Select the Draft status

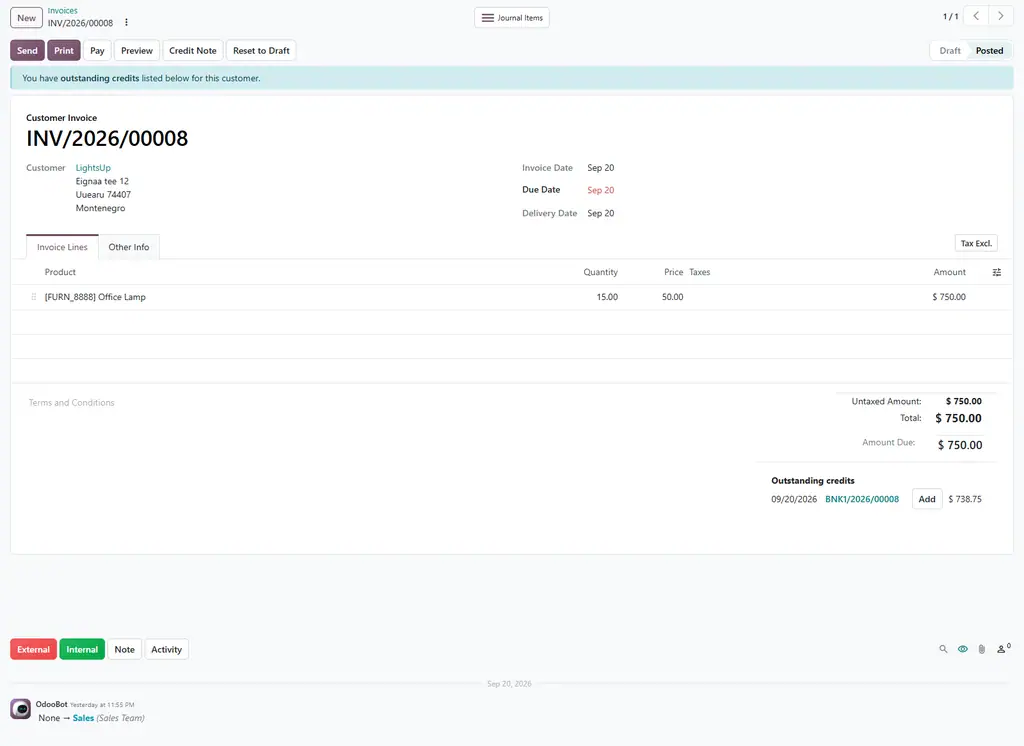pos(950,50)
